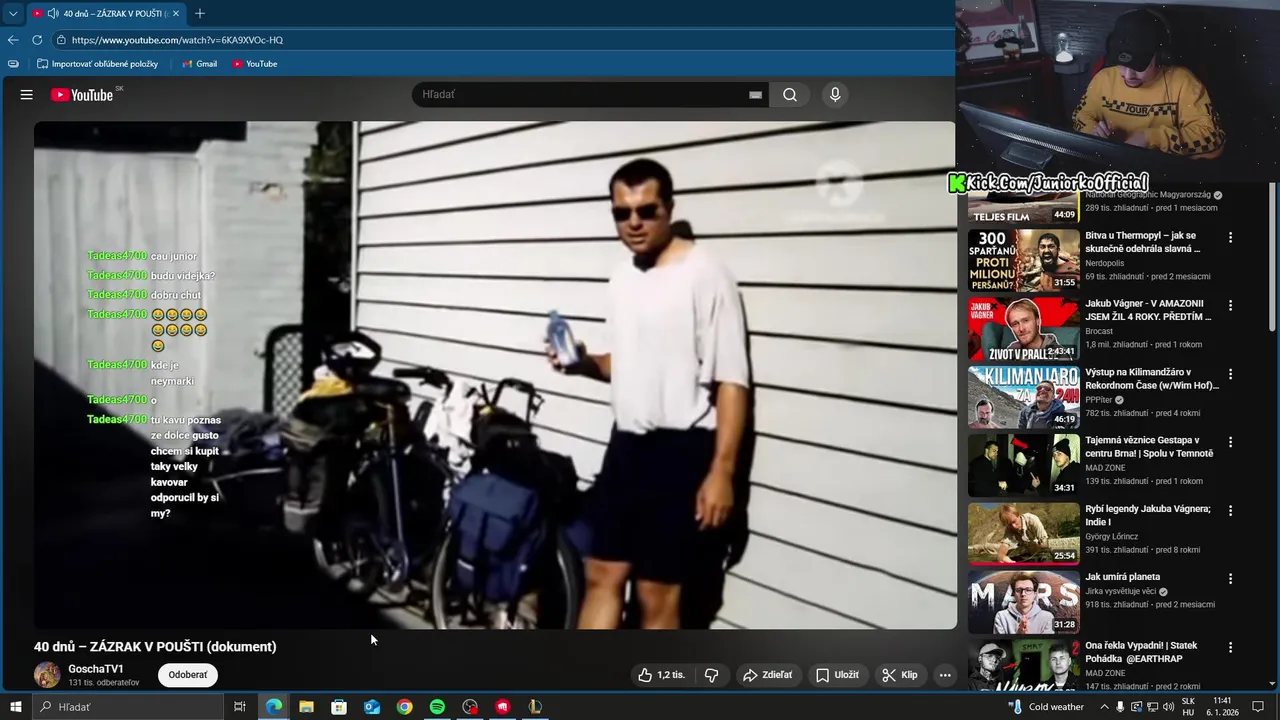This screenshot has width=1280, height=720.
Task: Open a new browser tab
Action: [x=200, y=14]
